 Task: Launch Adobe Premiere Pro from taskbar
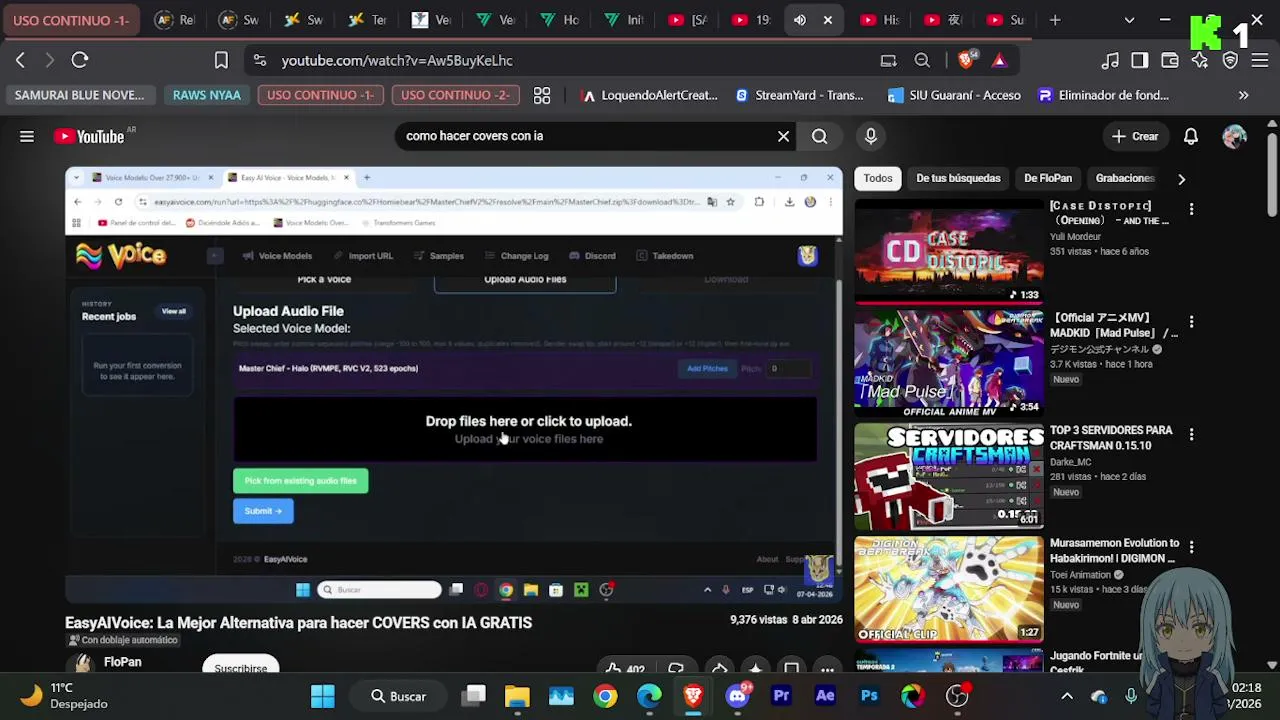[781, 696]
